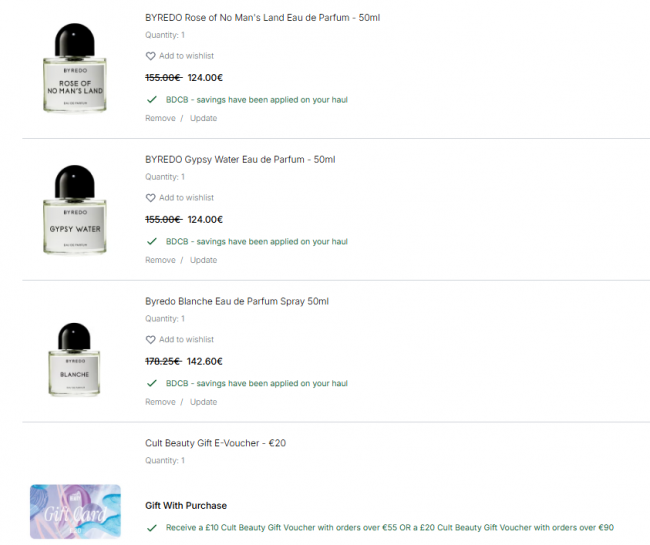Image resolution: width=650 pixels, height=545 pixels.
Task: Open the Cult Beauty gift card image
Action: (75, 511)
